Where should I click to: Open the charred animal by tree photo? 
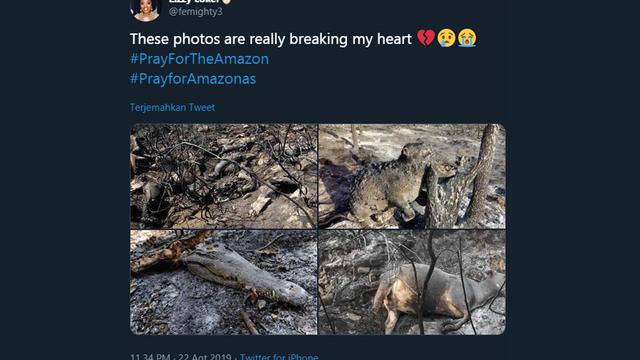pyautogui.click(x=412, y=176)
